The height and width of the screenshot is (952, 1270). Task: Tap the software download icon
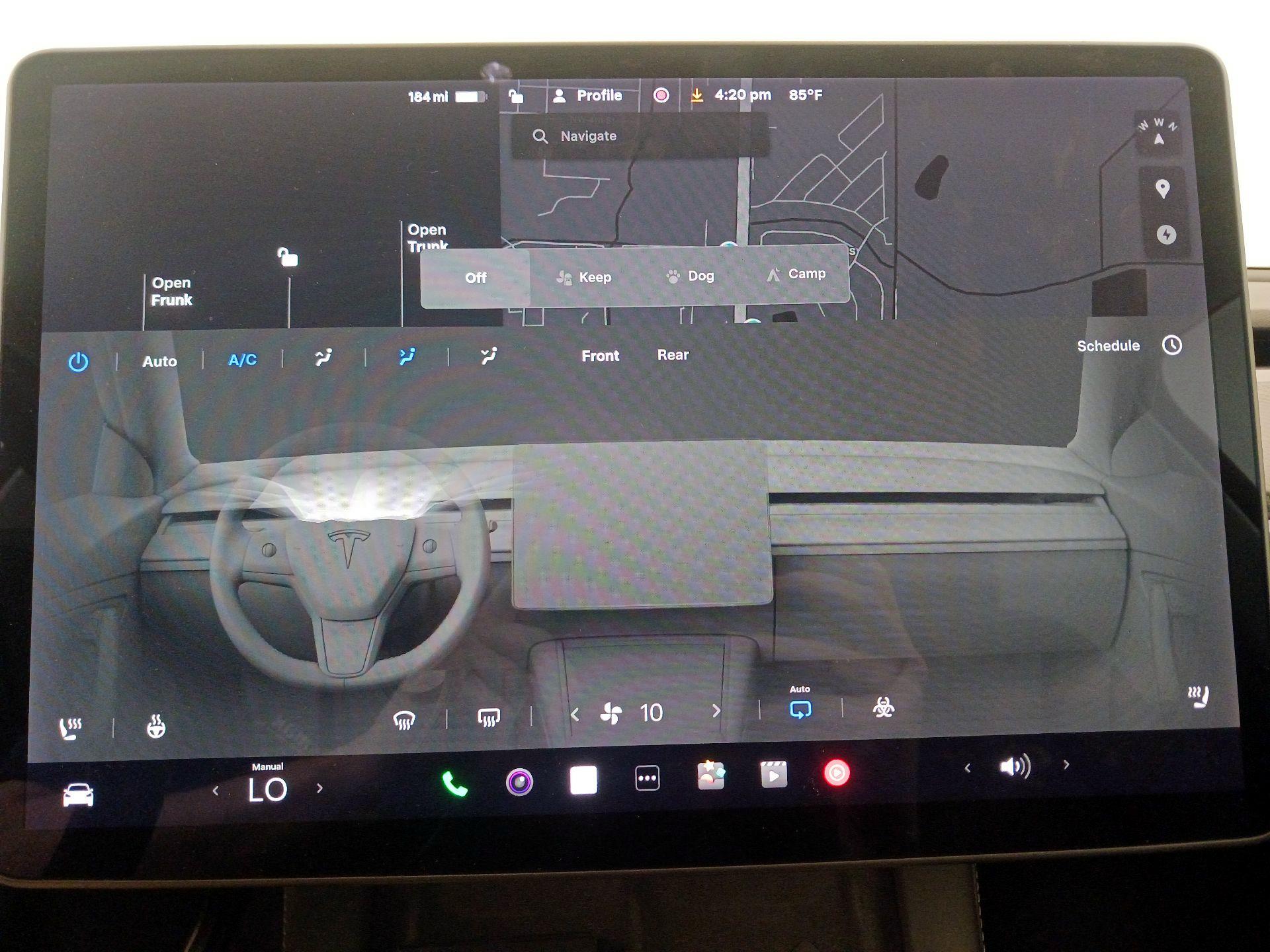coord(697,96)
